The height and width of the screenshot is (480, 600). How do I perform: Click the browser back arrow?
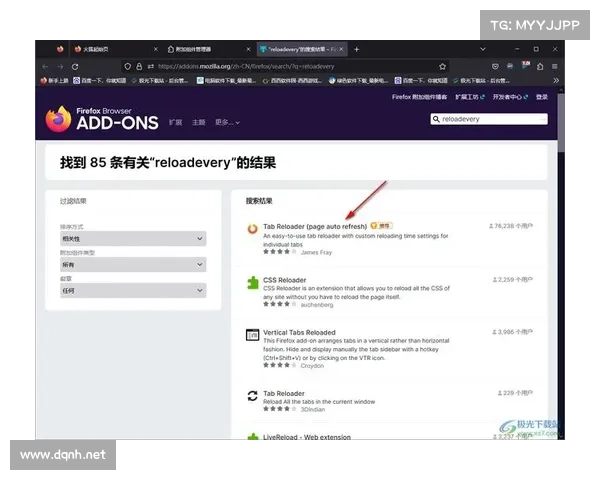(45, 67)
